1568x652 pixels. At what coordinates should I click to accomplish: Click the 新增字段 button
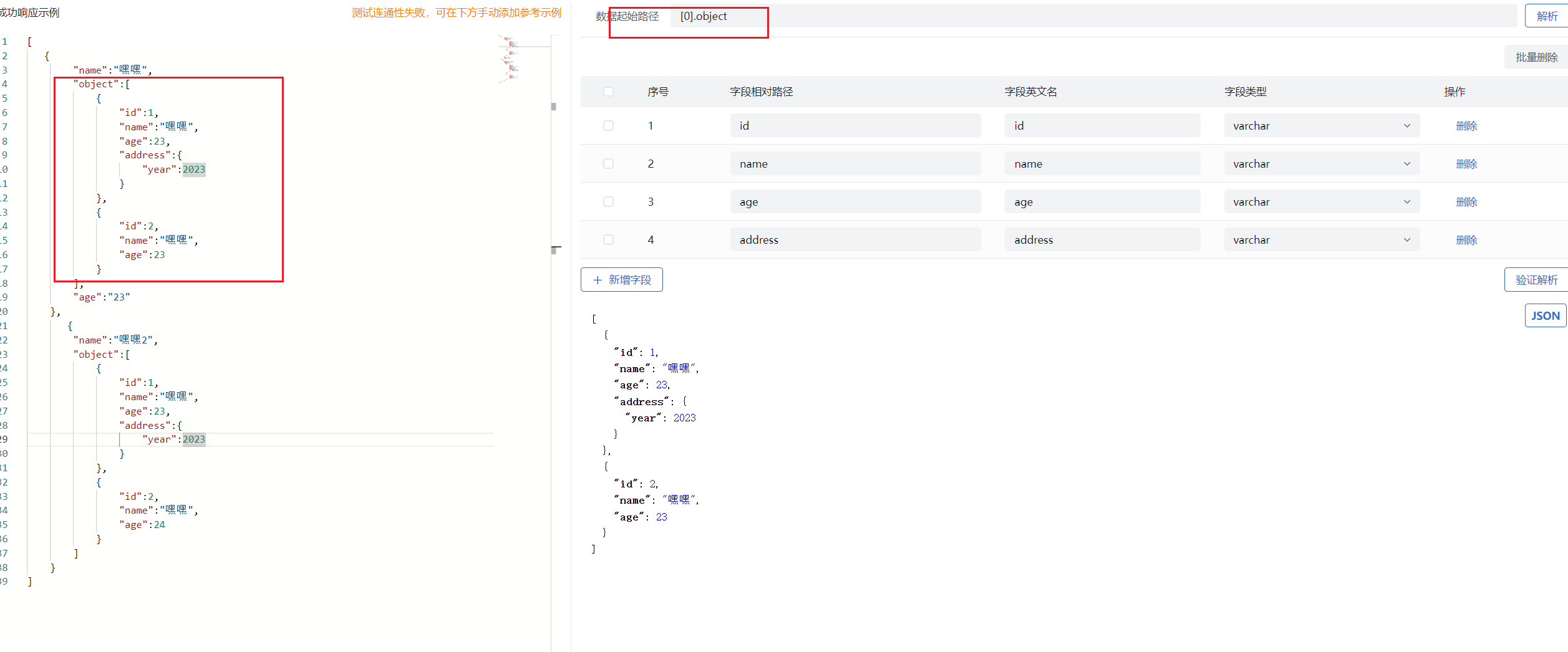pos(622,280)
